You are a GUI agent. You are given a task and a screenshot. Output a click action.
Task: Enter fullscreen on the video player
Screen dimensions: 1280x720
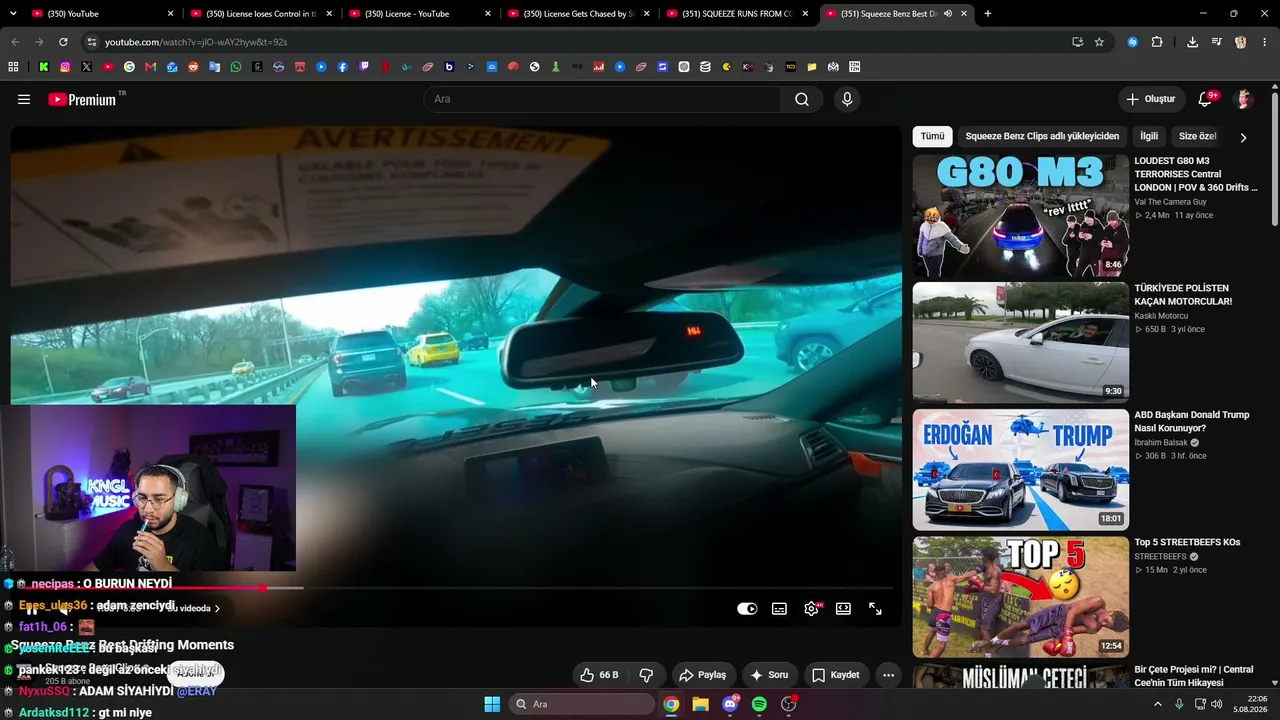875,608
